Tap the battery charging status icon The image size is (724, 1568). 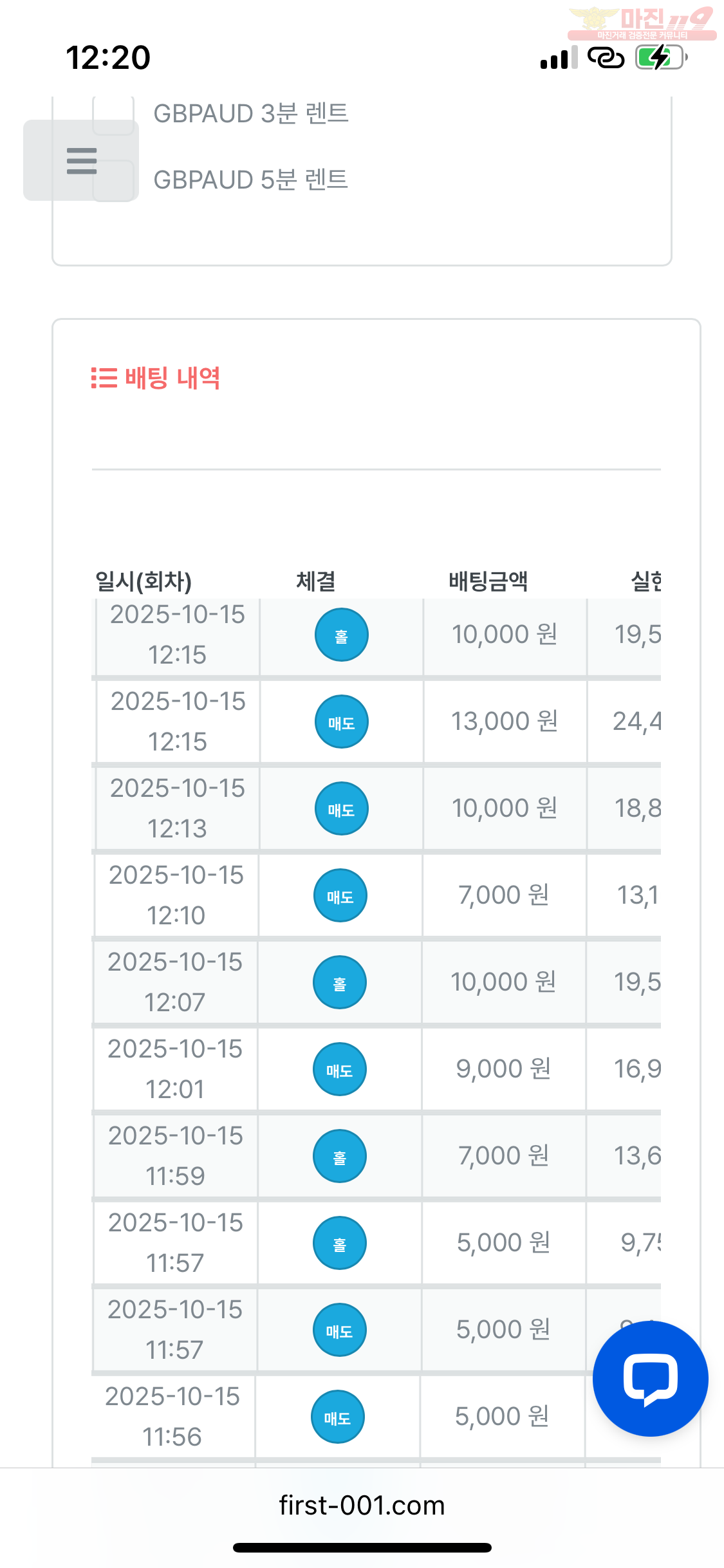[x=661, y=58]
